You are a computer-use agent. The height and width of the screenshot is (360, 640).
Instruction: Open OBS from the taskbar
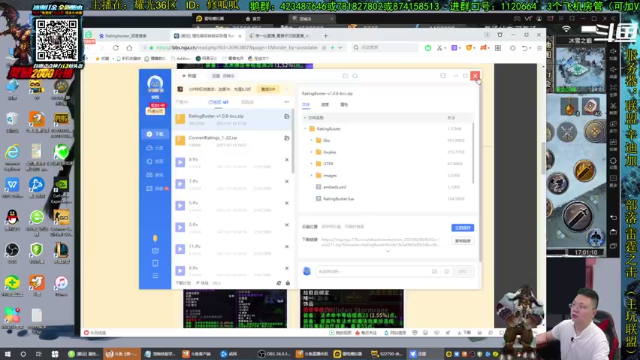(273, 354)
